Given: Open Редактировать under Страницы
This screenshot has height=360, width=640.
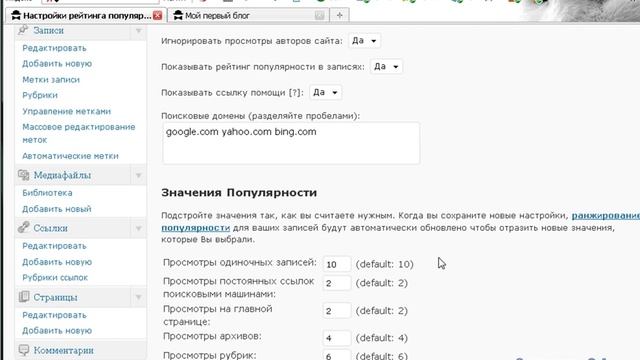Looking at the screenshot, I should [x=54, y=315].
